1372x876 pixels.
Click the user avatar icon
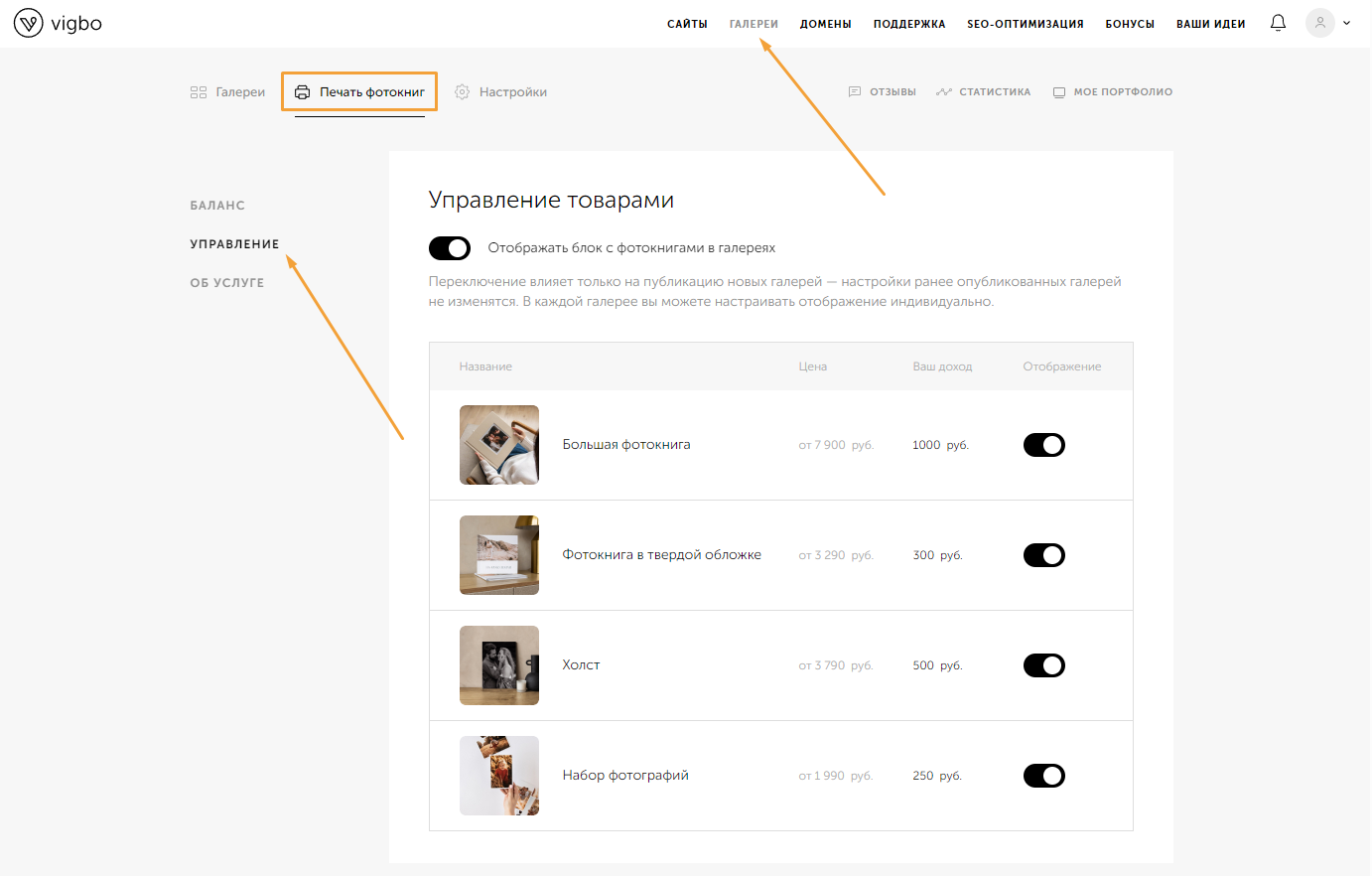(1319, 23)
